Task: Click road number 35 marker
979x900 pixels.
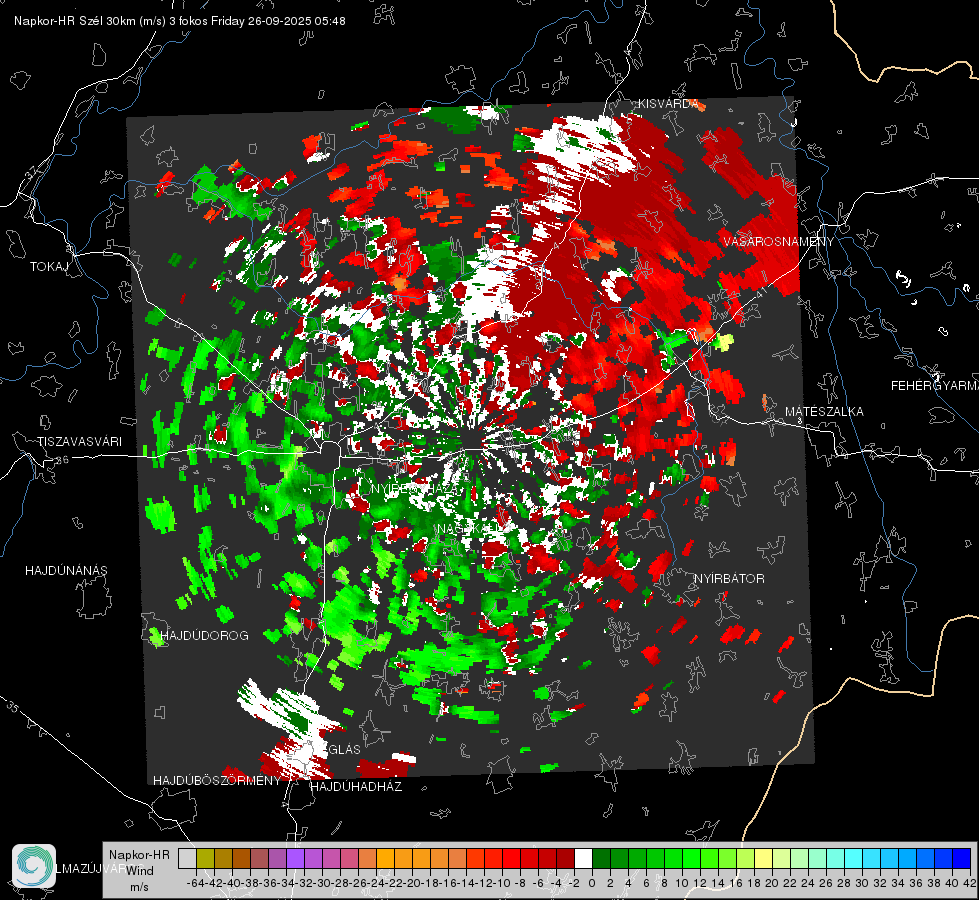Action: click(x=12, y=707)
